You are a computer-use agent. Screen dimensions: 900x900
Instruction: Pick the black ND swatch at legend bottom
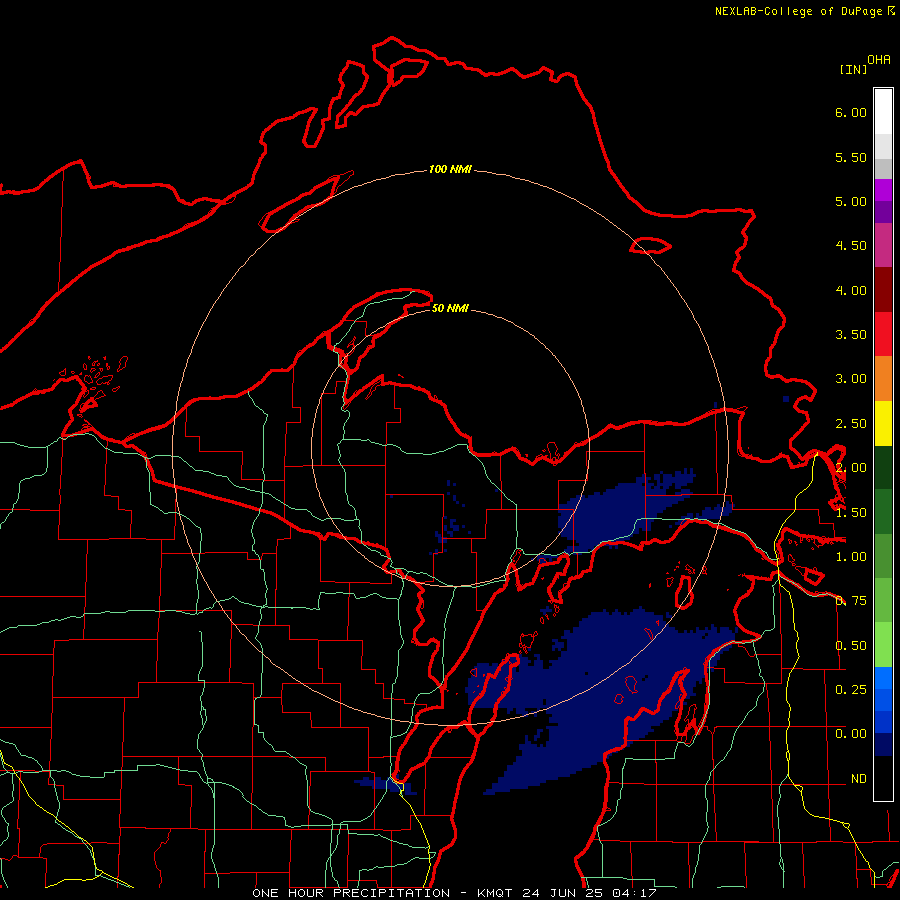pos(883,778)
